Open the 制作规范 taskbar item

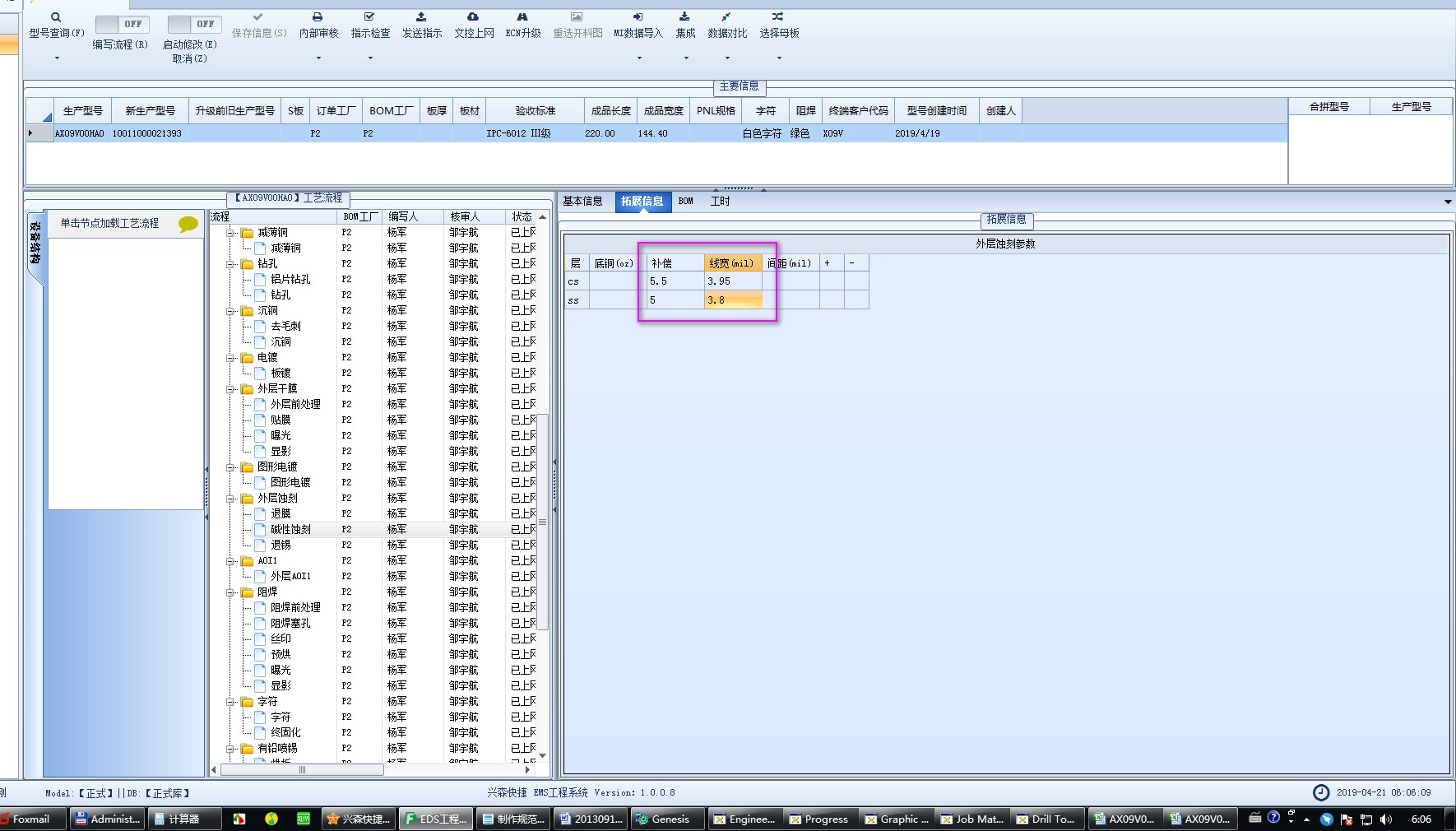point(513,819)
